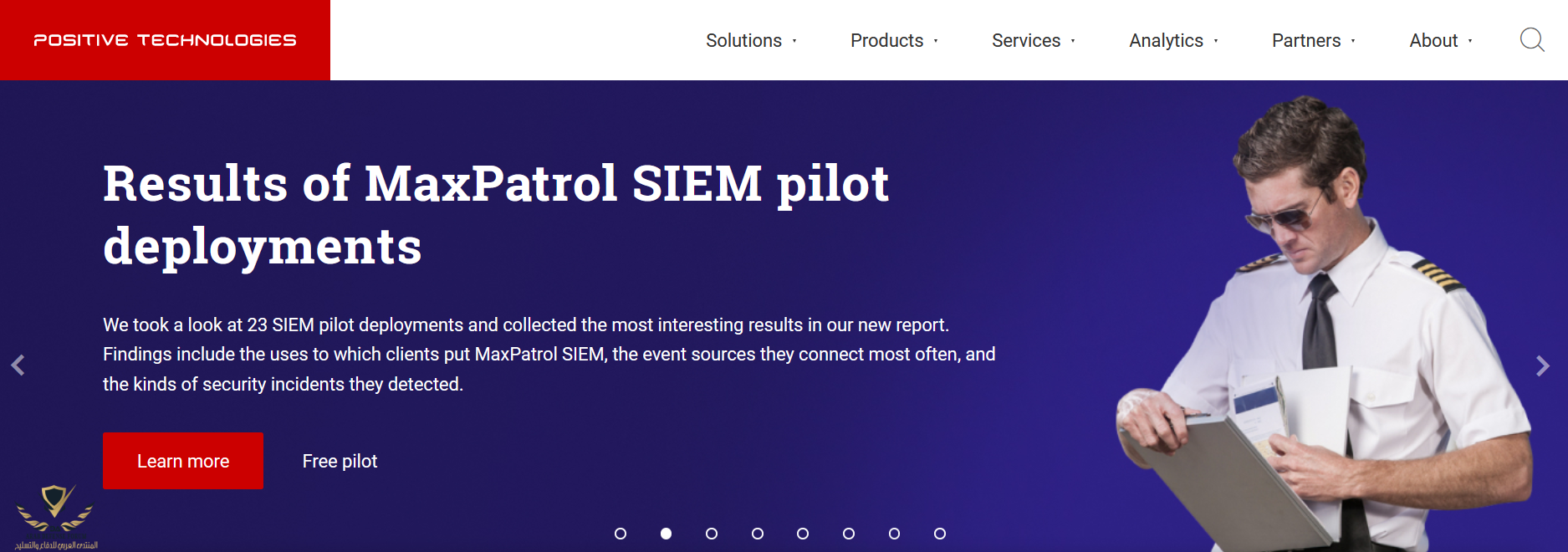Open the search magnifier icon

click(1531, 39)
